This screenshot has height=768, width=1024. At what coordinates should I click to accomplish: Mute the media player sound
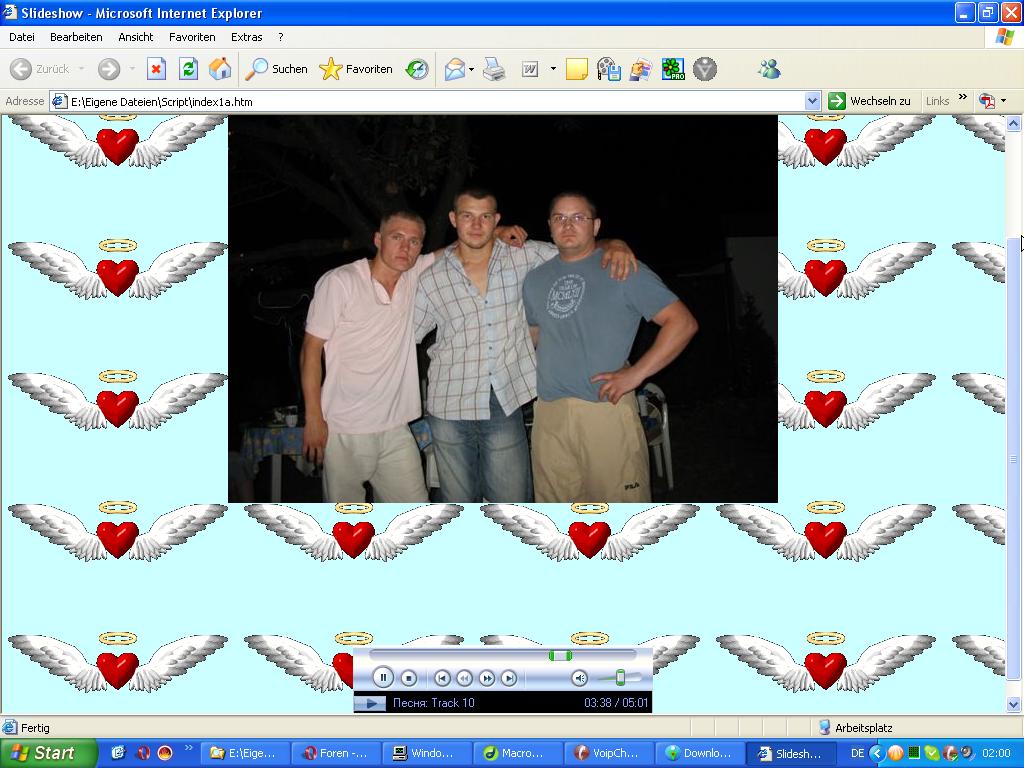579,679
